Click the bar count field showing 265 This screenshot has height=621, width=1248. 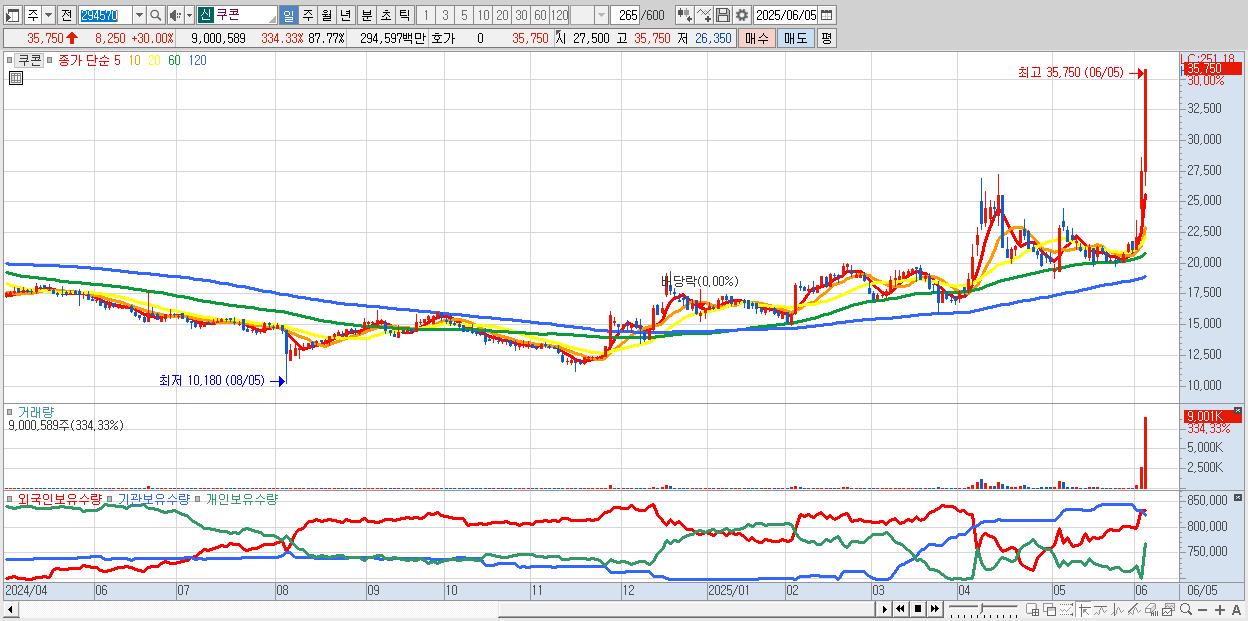[x=626, y=15]
